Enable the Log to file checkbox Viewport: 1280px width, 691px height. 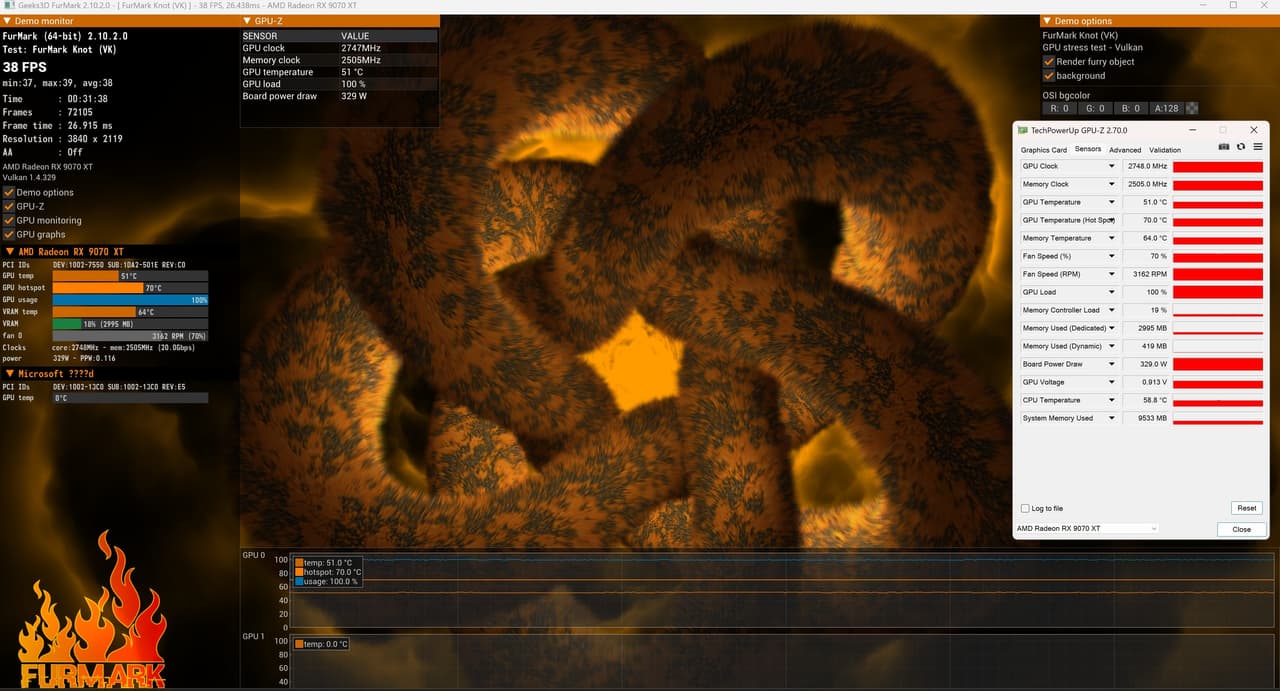pyautogui.click(x=1025, y=508)
